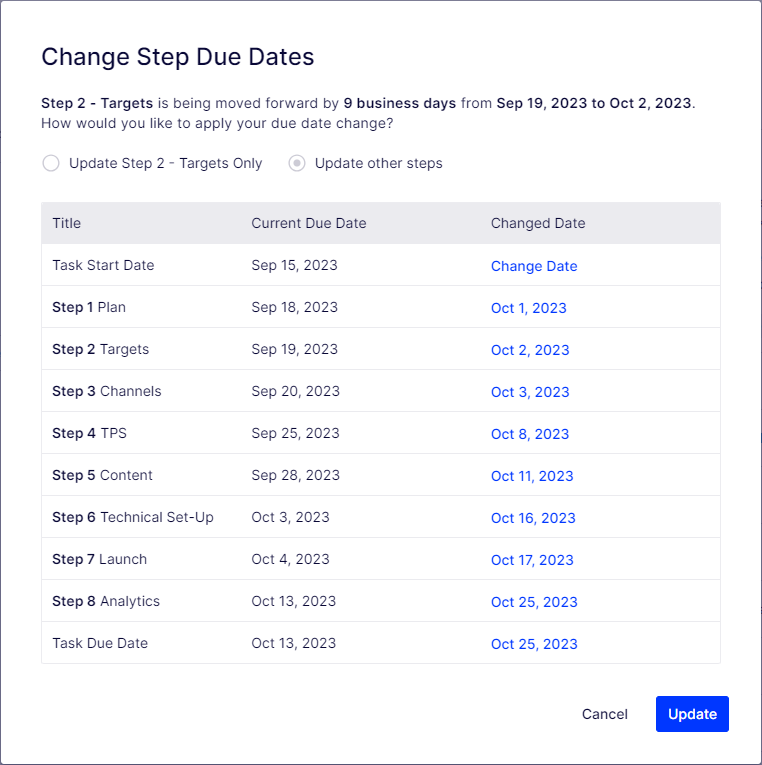This screenshot has width=762, height=765.
Task: Click Step 5 Content date Oct 11, 2023
Action: click(532, 476)
